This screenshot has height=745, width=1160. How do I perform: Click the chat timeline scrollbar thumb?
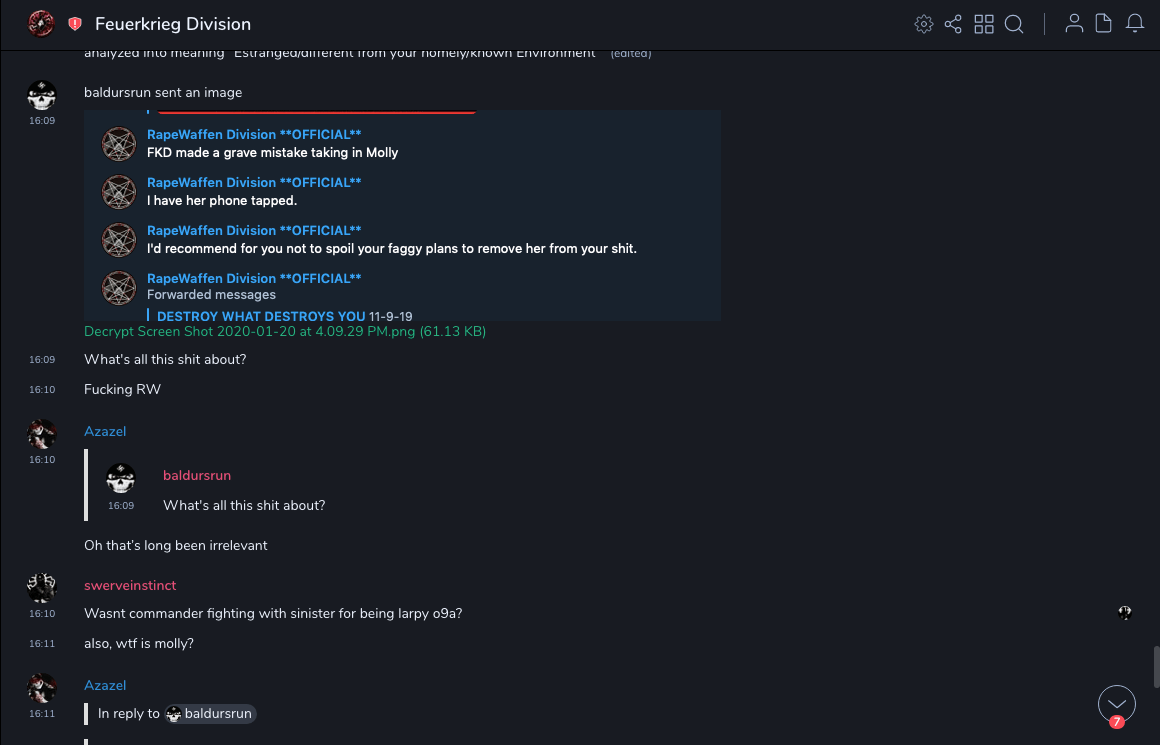coord(1155,665)
